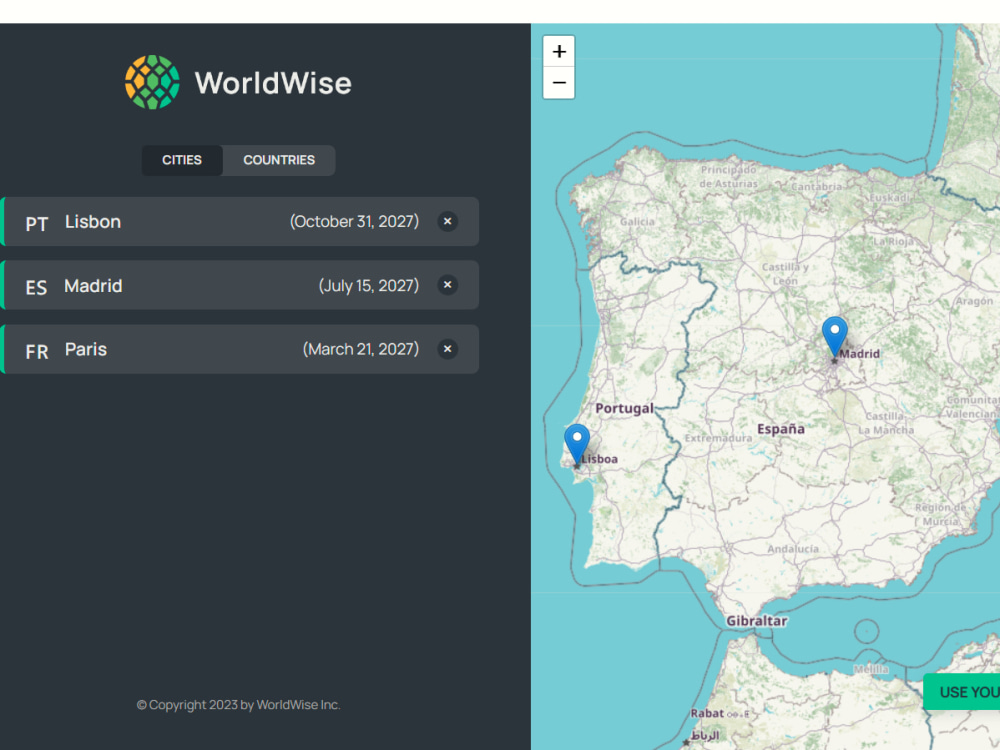Click the Región de Murcia map label
This screenshot has width=1000, height=750.
(941, 514)
